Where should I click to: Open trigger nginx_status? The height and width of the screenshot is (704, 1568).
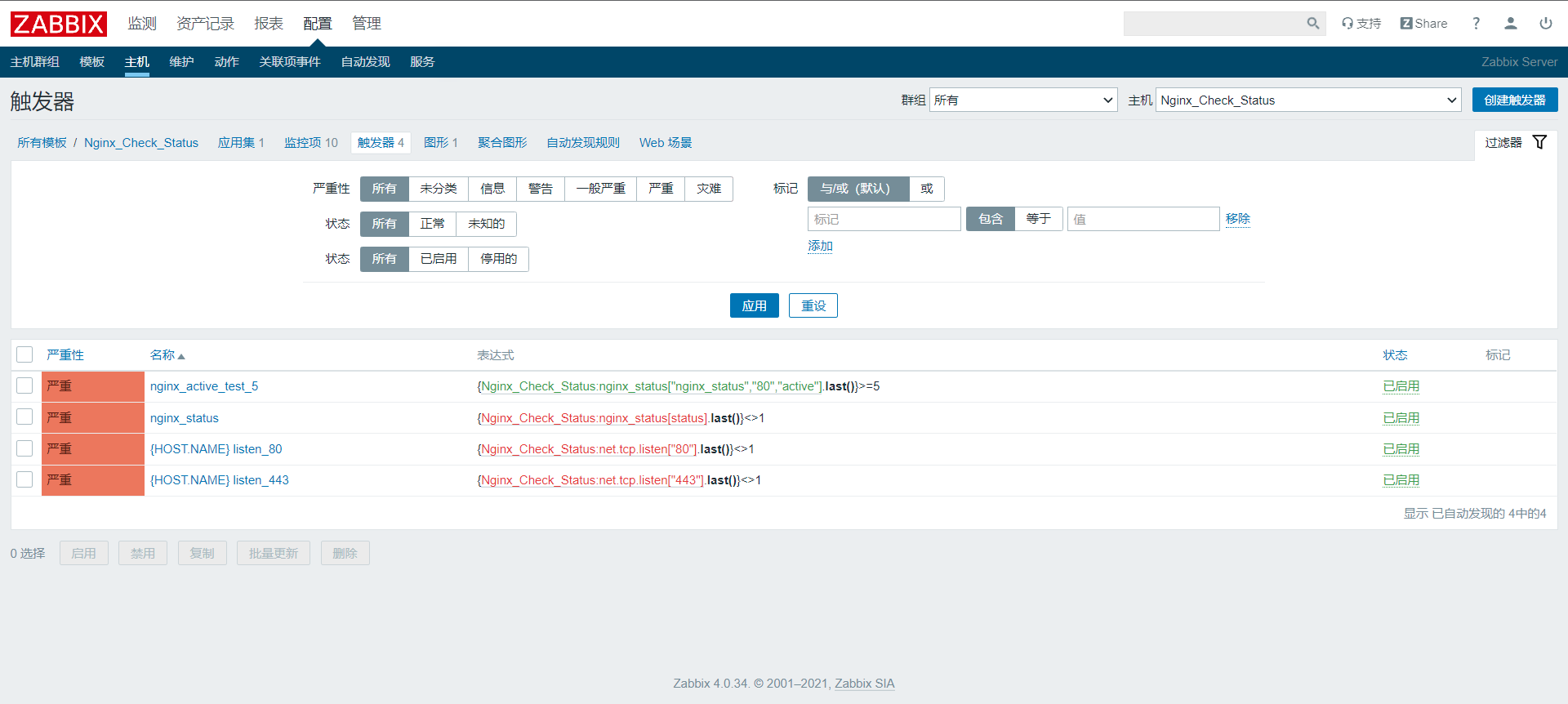point(185,418)
